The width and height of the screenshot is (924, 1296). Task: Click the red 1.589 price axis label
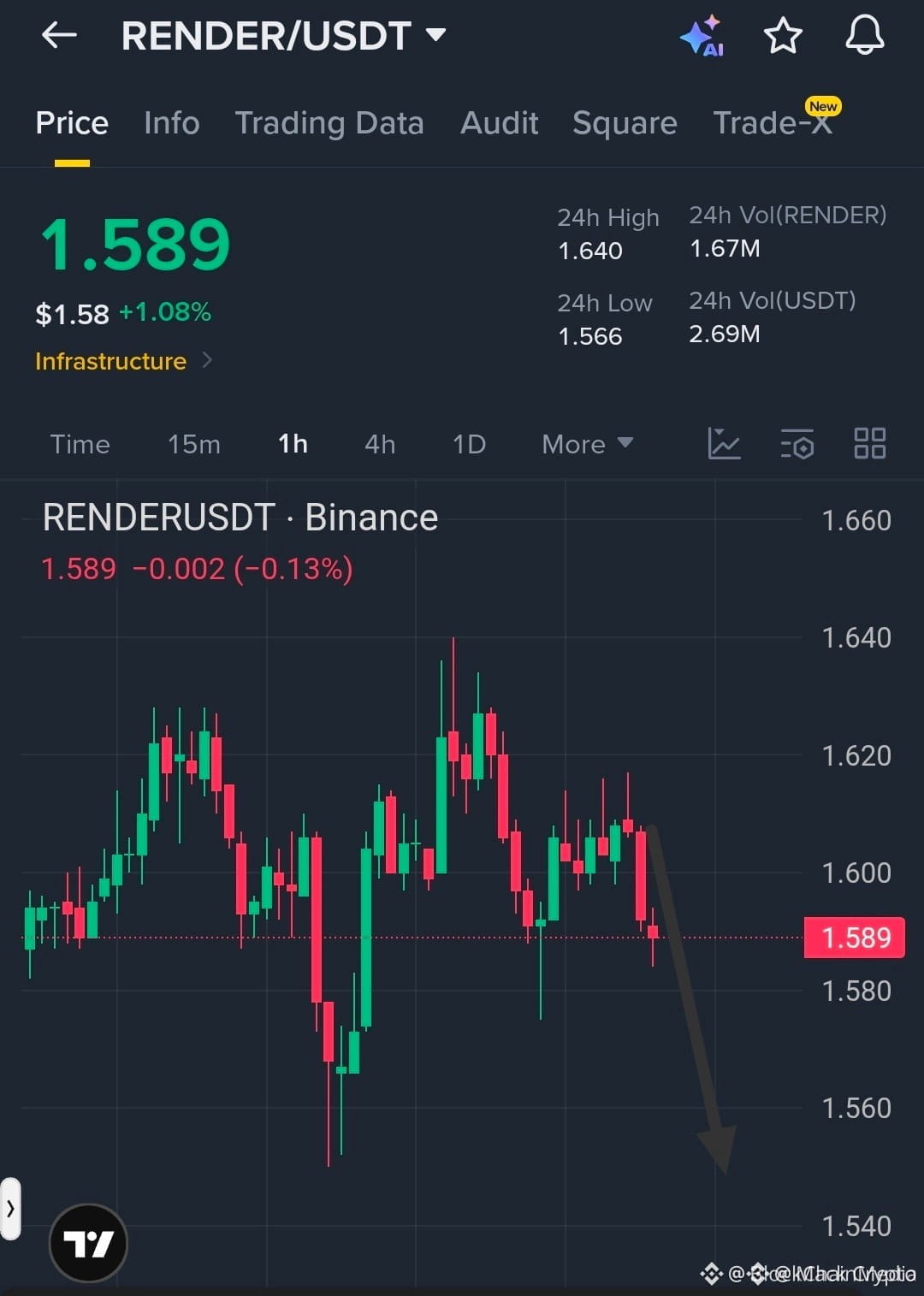(855, 938)
